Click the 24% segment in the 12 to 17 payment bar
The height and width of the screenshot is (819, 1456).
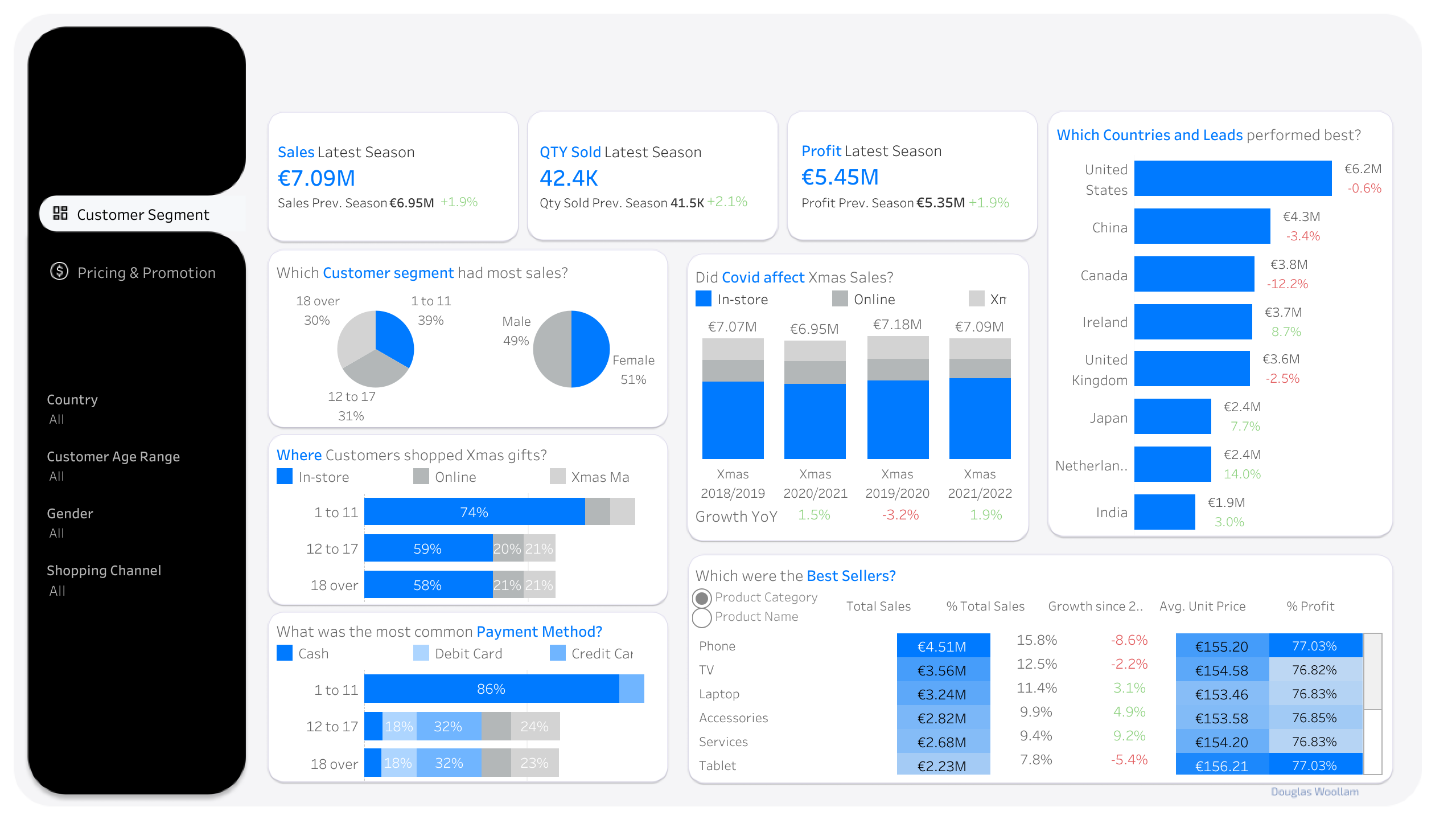[x=535, y=726]
